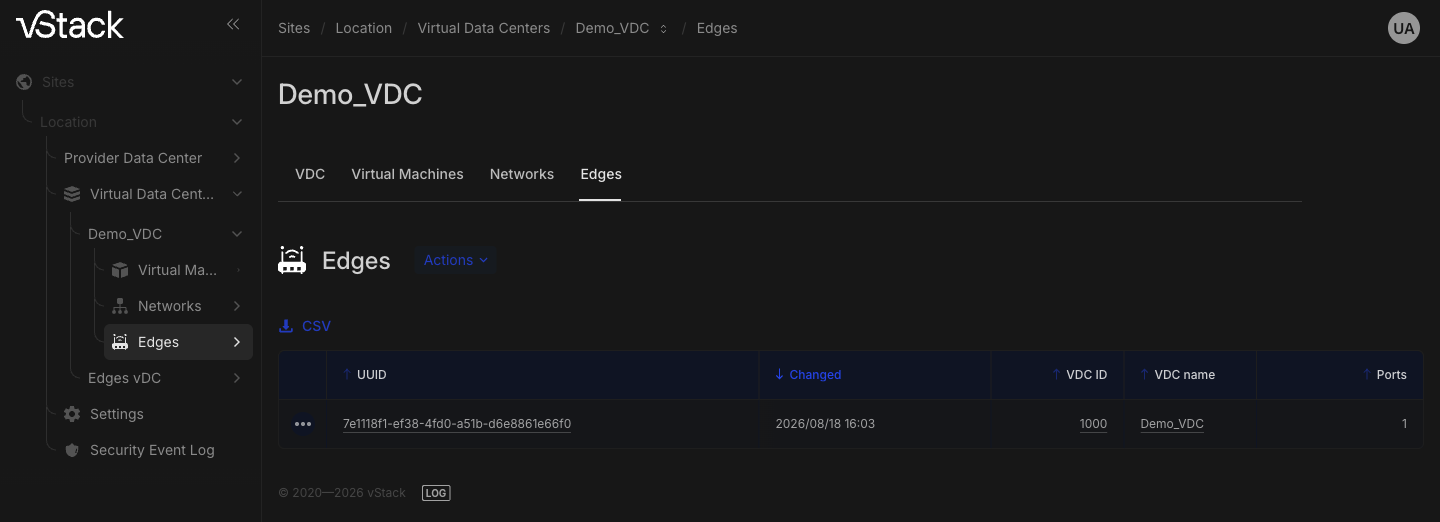
Task: Select the Edges tab
Action: point(601,174)
